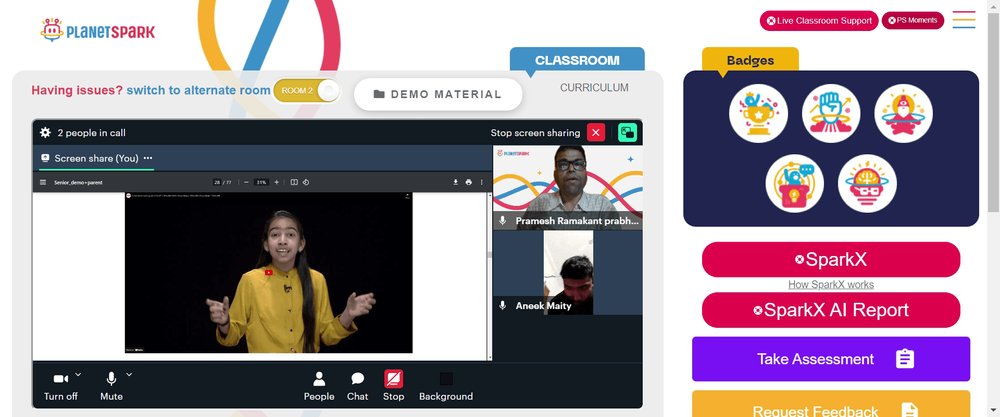Screen dimensions: 1000x417
Task: Click microphone icon beside Aneek Maity
Action: [x=503, y=305]
